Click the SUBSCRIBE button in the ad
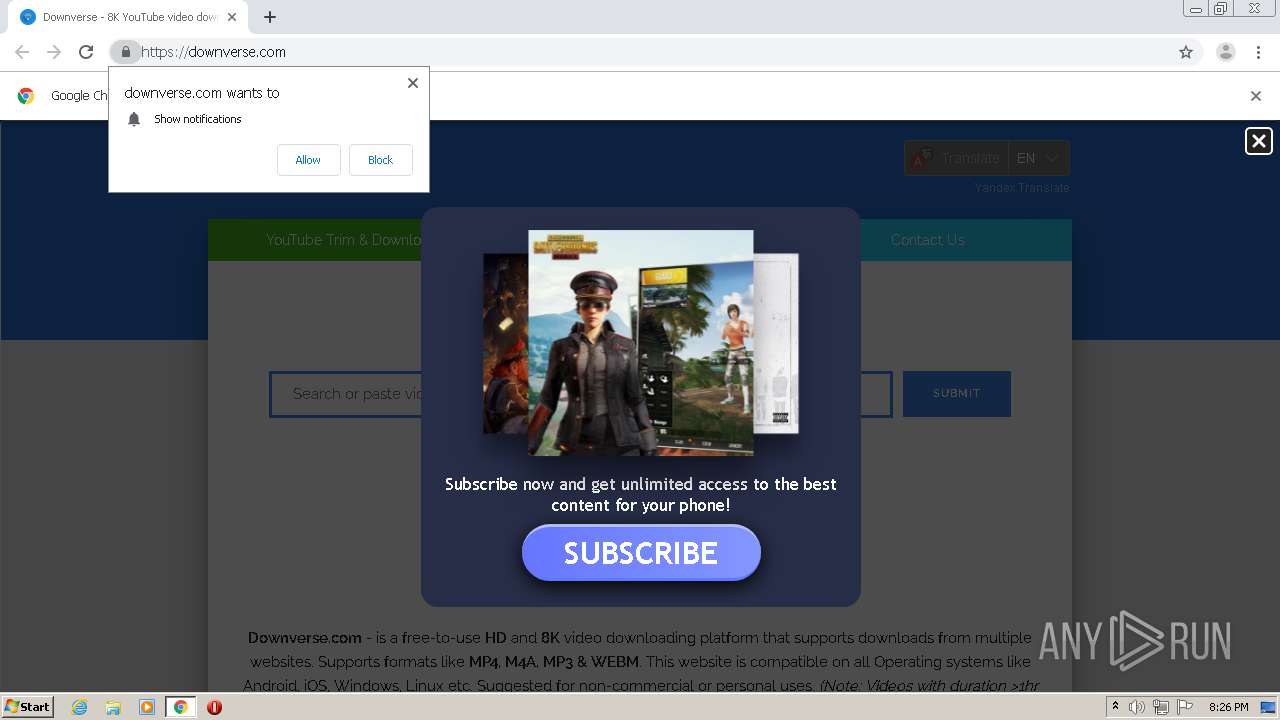The height and width of the screenshot is (720, 1280). pyautogui.click(x=641, y=552)
